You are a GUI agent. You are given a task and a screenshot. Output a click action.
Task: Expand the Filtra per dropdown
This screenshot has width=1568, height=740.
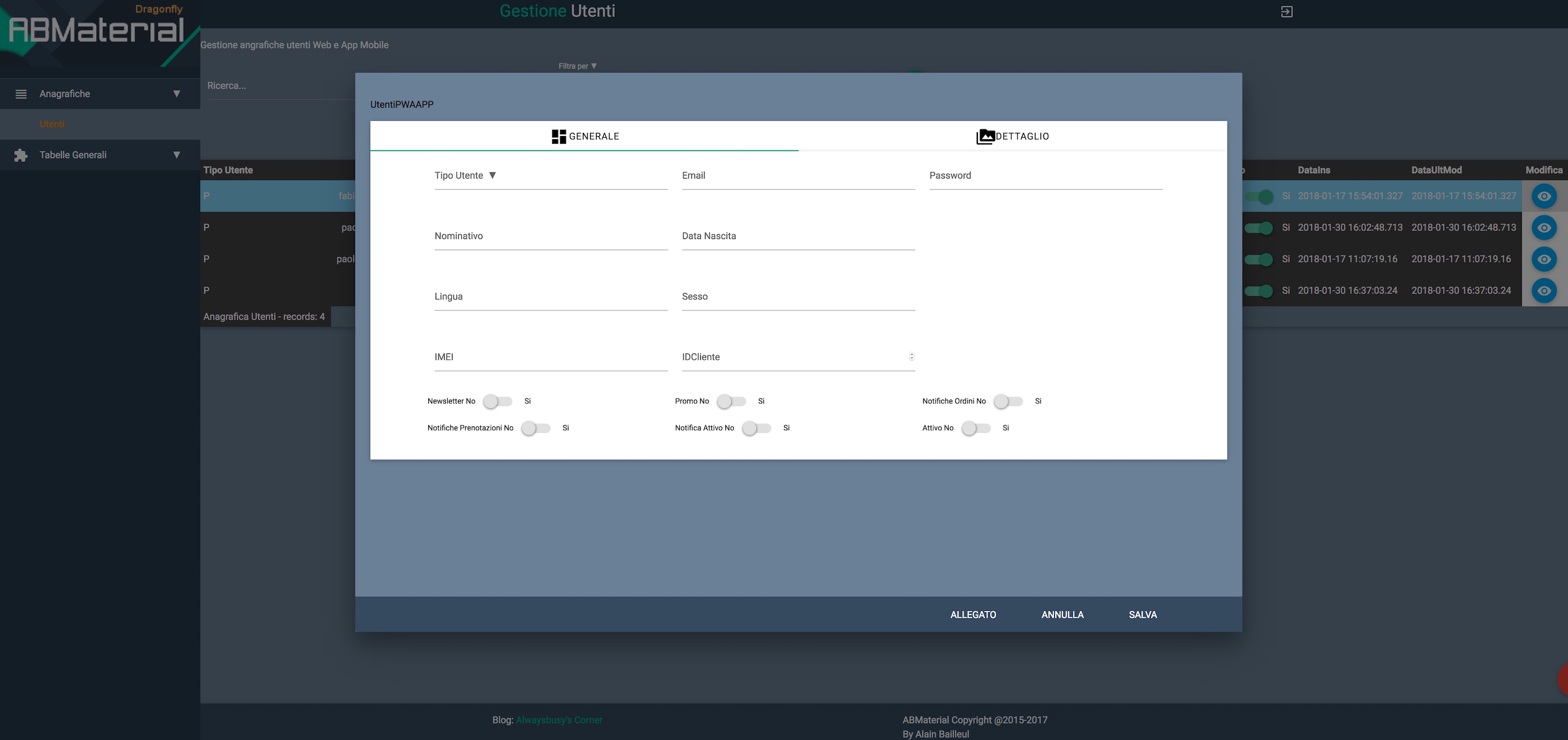click(x=577, y=66)
